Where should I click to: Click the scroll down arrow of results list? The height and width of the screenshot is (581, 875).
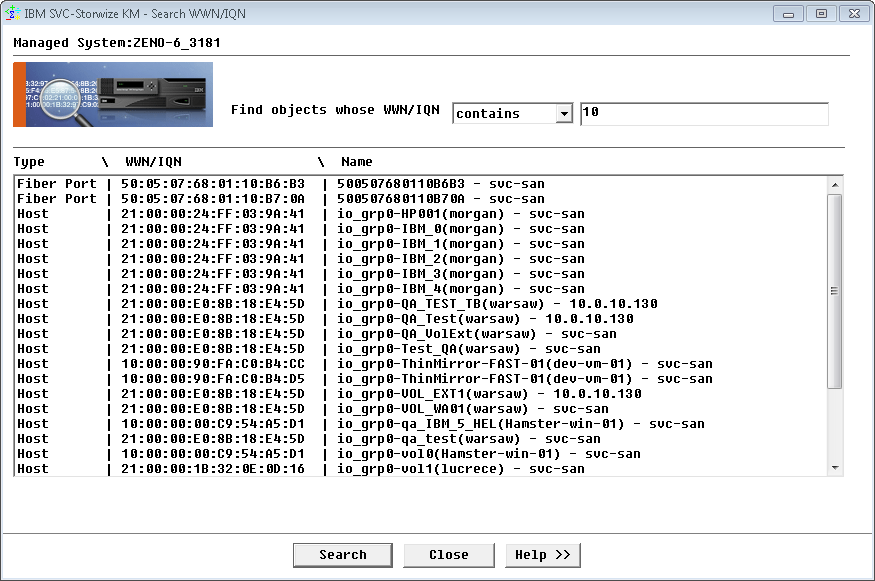pyautogui.click(x=835, y=467)
